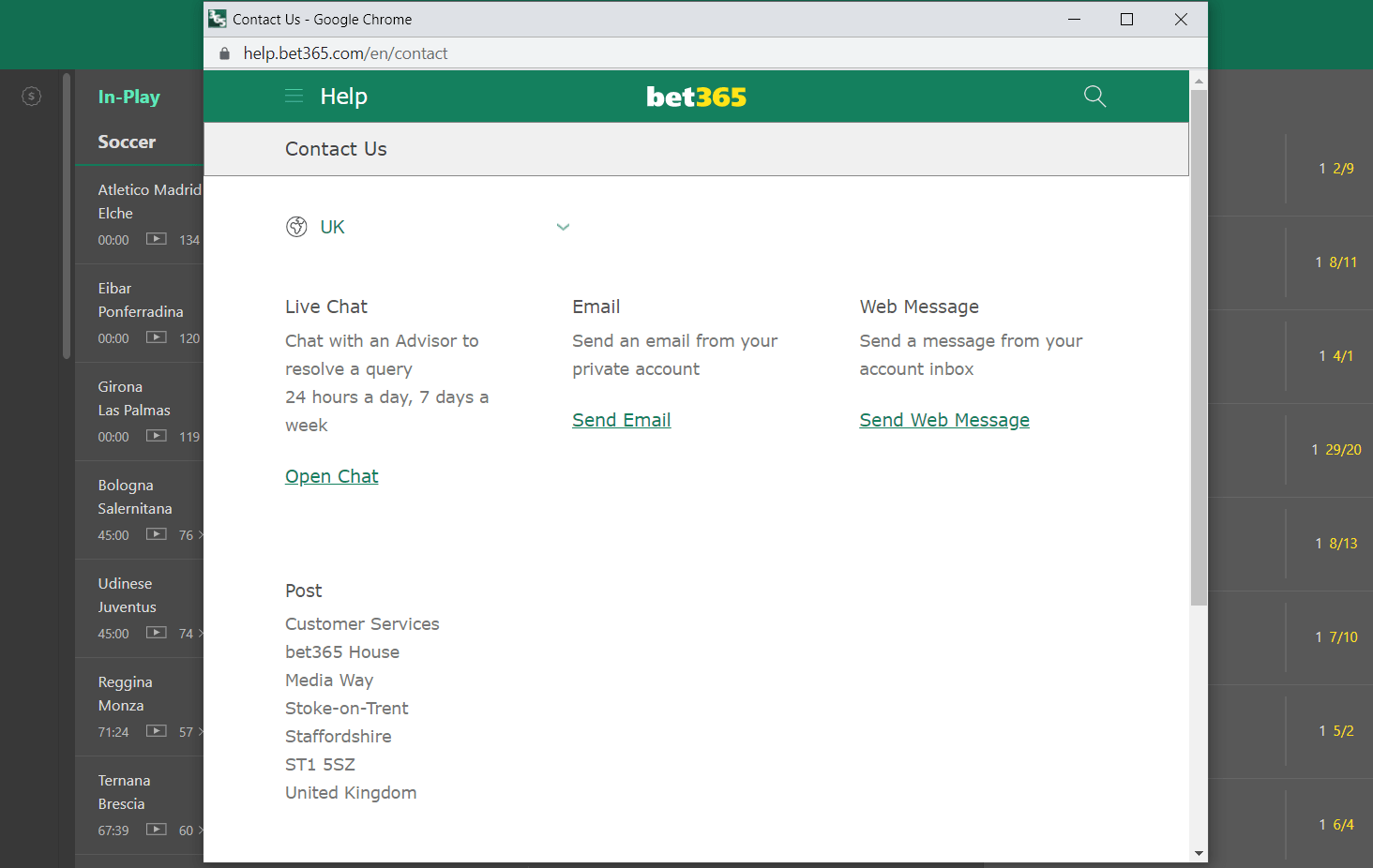Viewport: 1373px width, 868px height.
Task: Open Chat link under Live Chat
Action: [332, 476]
